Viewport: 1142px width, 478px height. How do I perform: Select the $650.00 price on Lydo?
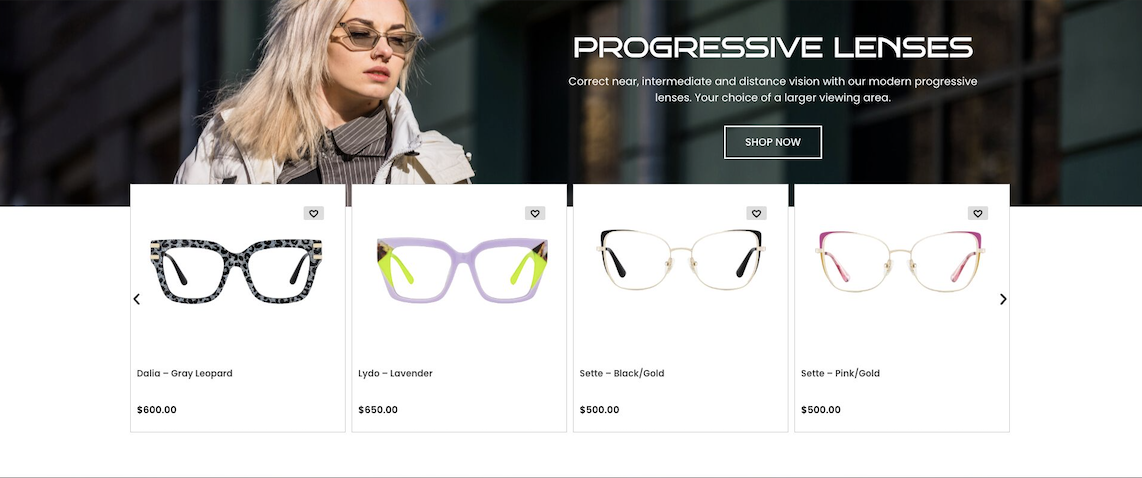tap(378, 410)
